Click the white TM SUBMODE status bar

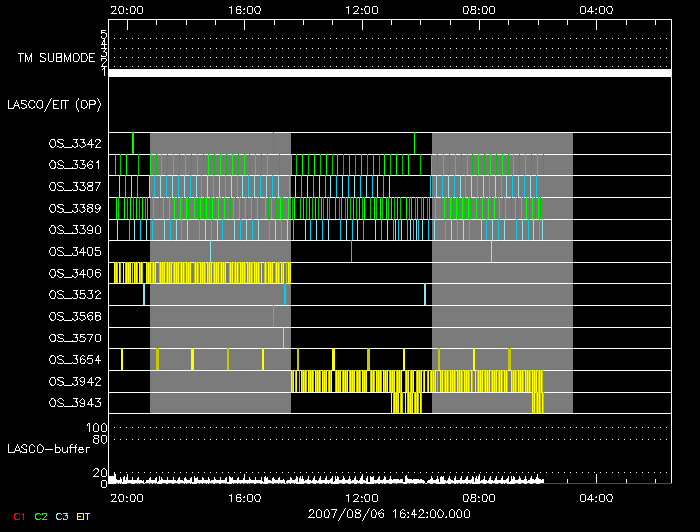389,73
